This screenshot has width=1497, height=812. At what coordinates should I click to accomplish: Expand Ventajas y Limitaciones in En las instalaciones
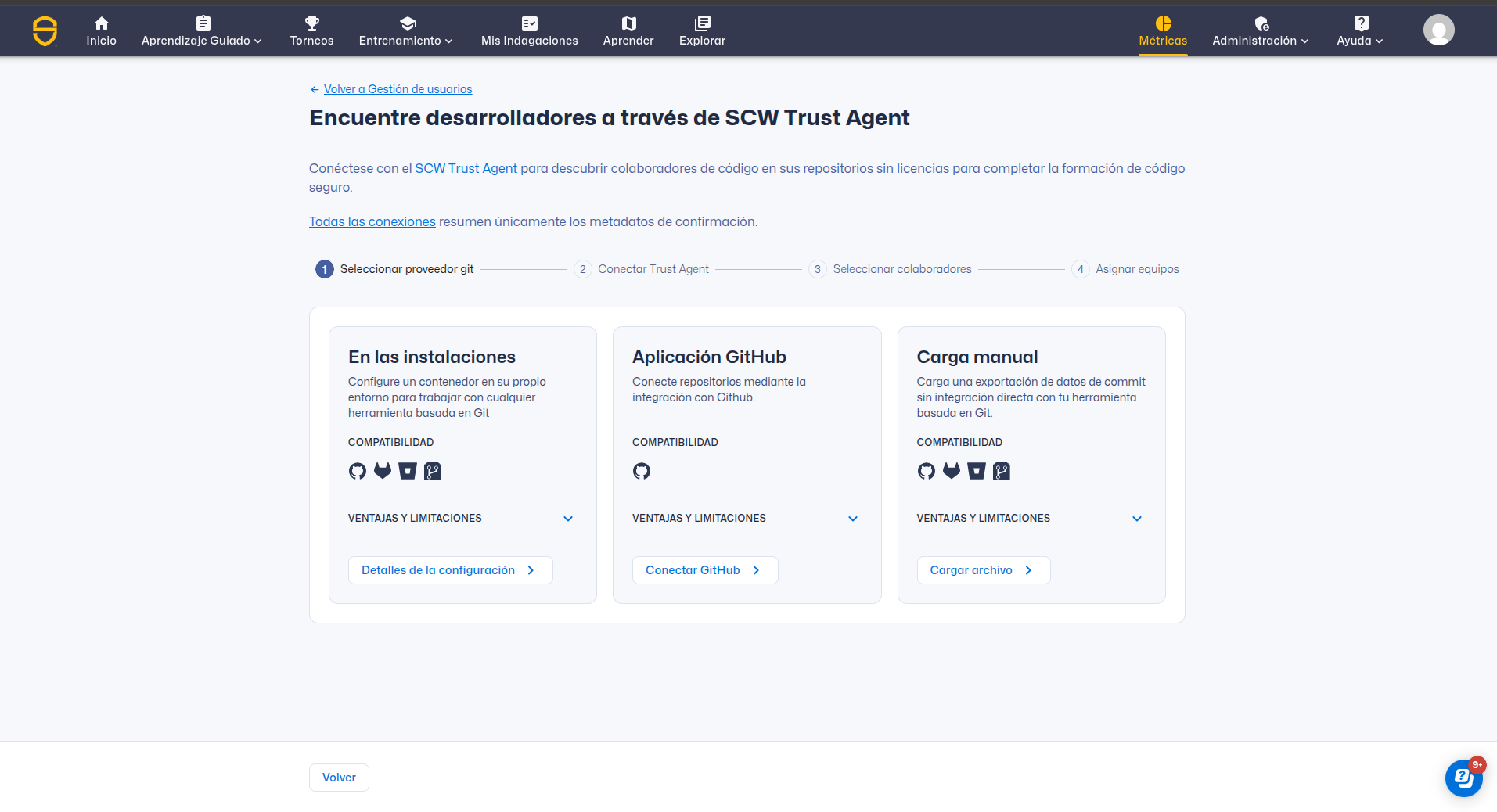pyautogui.click(x=568, y=519)
